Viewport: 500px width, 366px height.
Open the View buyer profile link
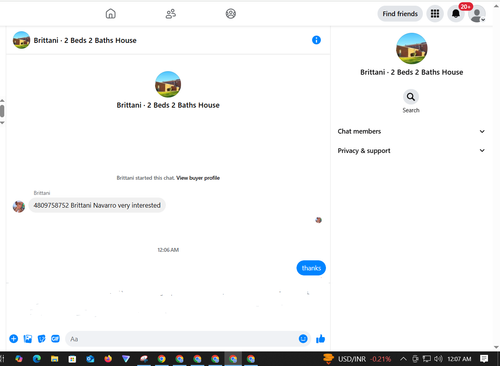tap(198, 178)
